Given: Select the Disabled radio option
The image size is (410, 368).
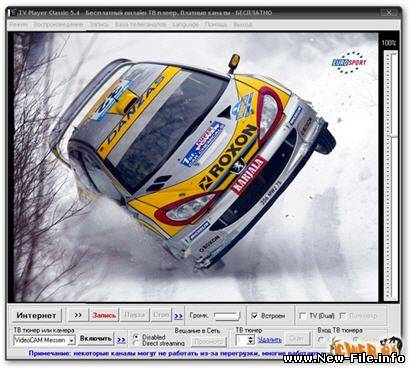Looking at the screenshot, I should pyautogui.click(x=136, y=337).
